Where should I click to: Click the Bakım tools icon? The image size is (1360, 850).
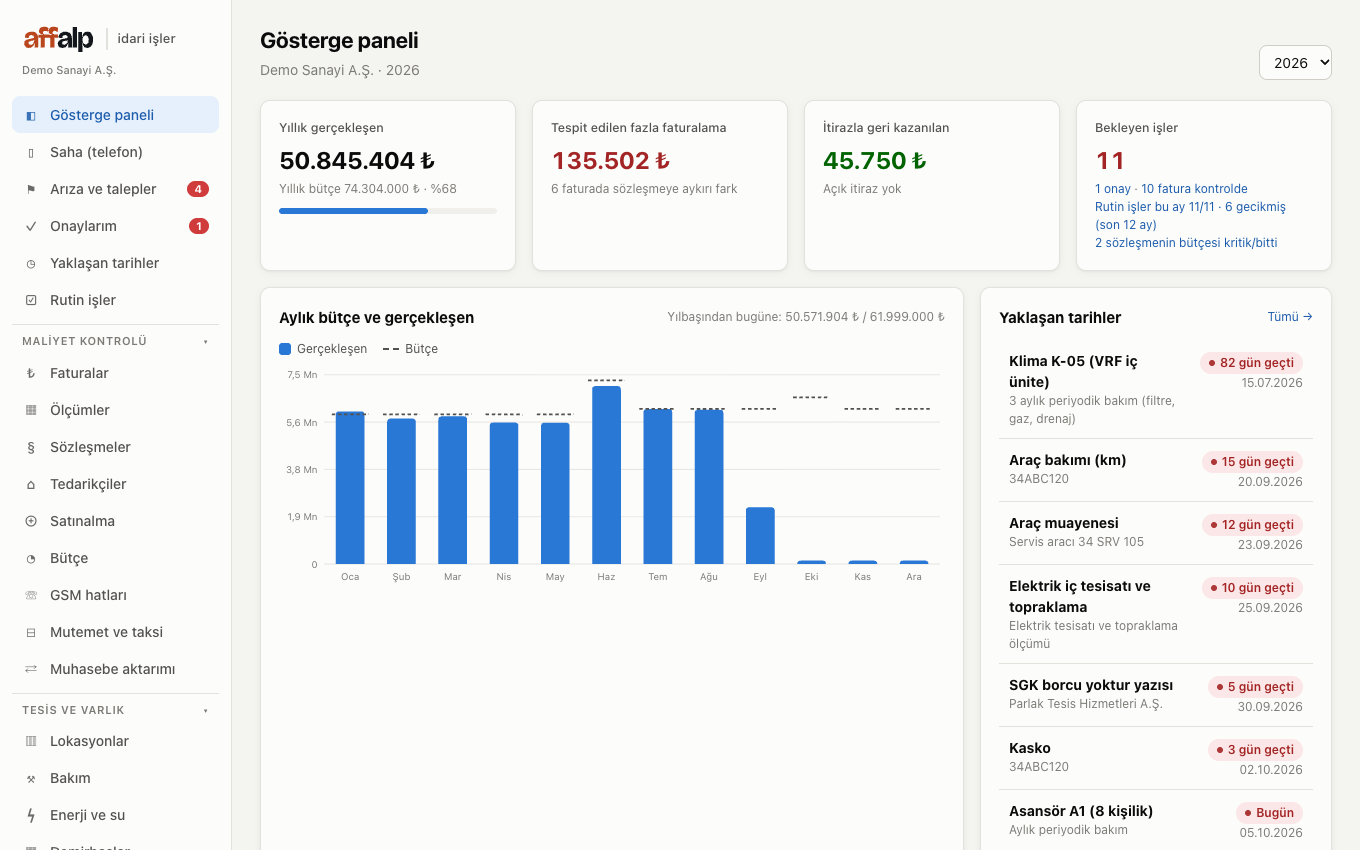tap(30, 778)
